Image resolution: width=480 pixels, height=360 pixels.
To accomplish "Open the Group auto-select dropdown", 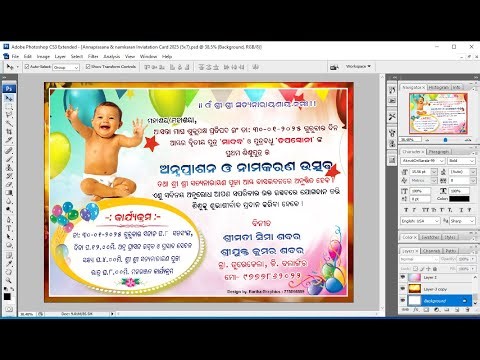I will pos(66,67).
